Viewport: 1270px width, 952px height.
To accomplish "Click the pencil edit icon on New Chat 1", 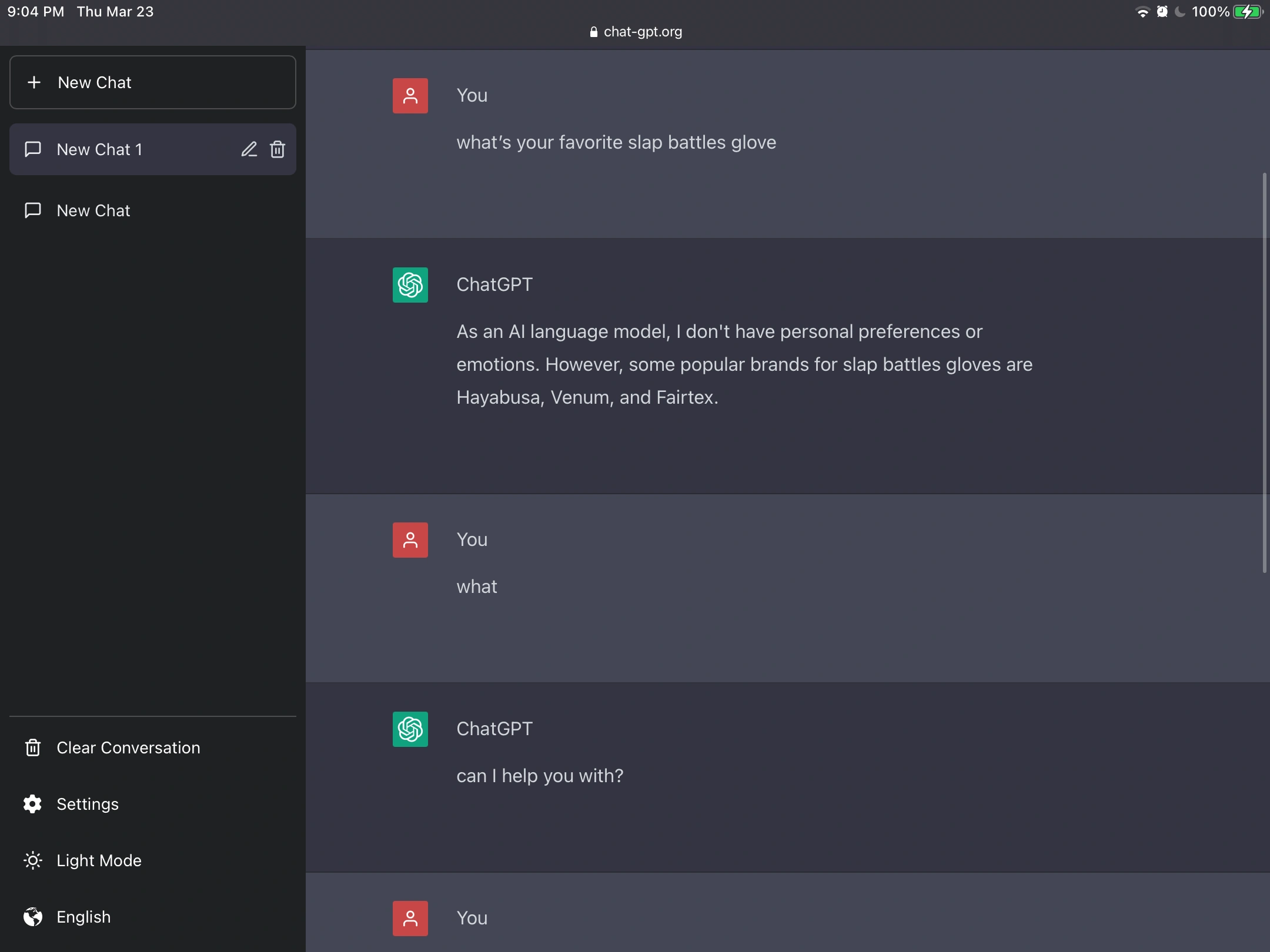I will [x=249, y=149].
